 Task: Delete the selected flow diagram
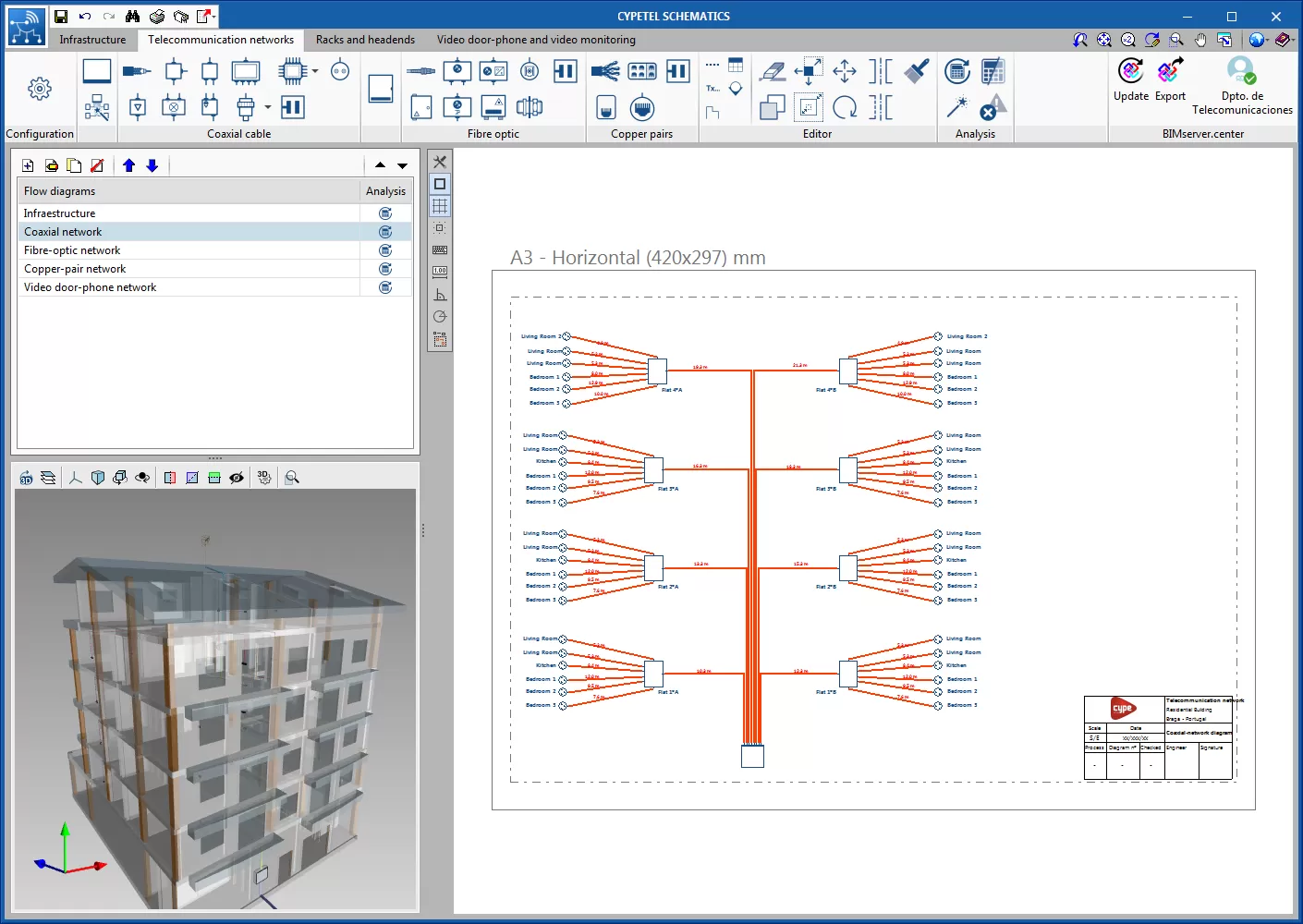click(97, 165)
